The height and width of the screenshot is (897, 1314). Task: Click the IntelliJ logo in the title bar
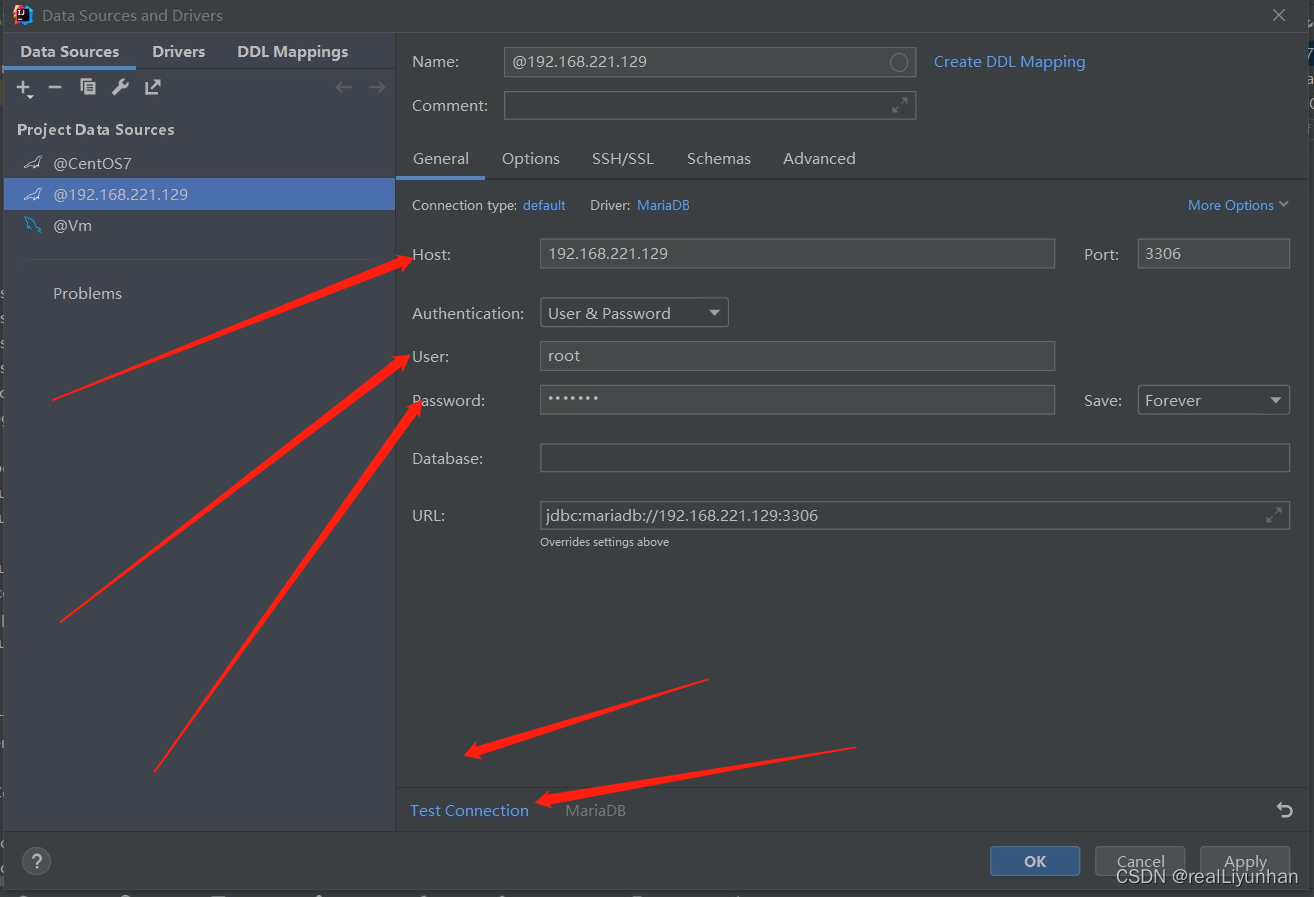point(23,15)
